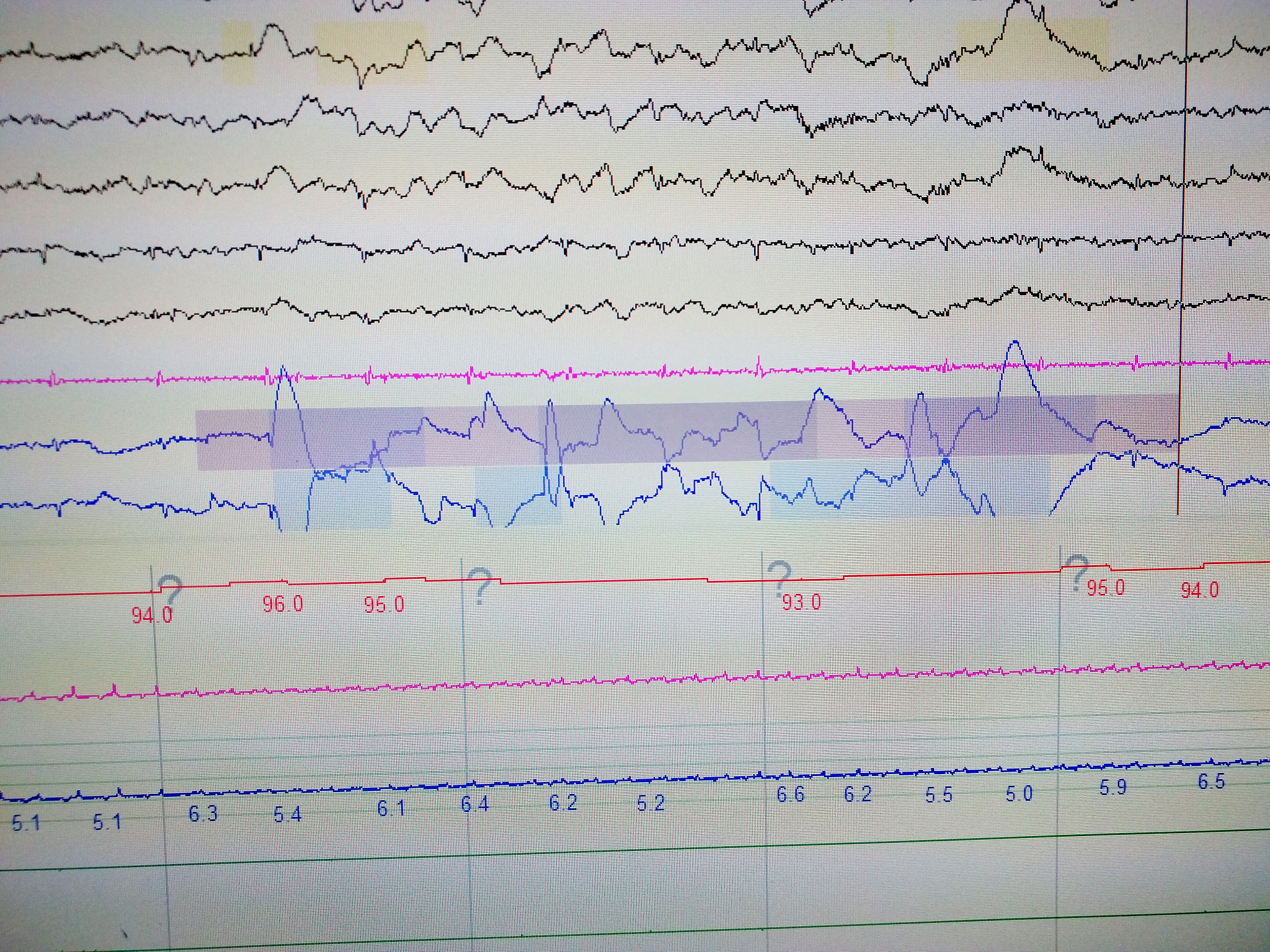The image size is (1270, 952).
Task: Click the blue 5.5 value label
Action: click(x=939, y=795)
